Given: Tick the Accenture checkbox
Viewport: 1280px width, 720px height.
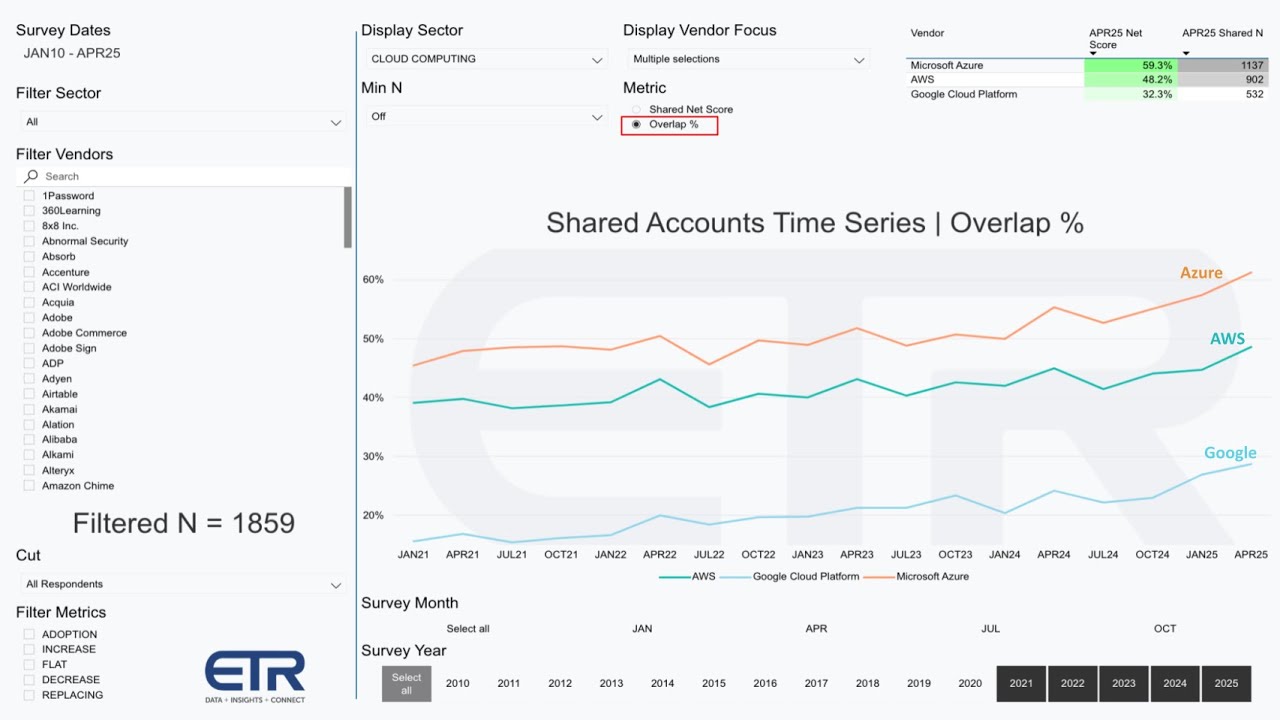Looking at the screenshot, I should tap(30, 272).
